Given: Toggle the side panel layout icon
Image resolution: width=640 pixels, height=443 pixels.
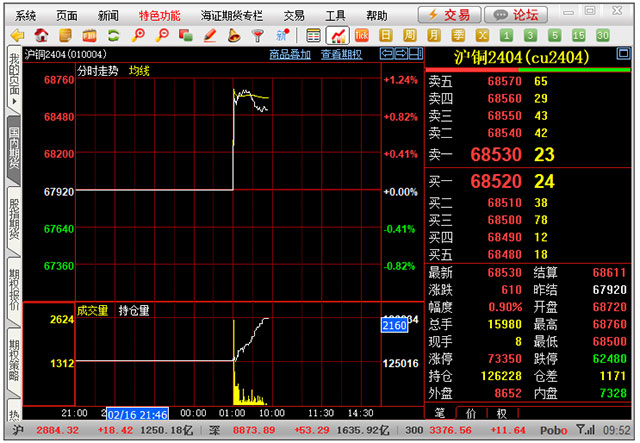Looking at the screenshot, I should pos(416,53).
